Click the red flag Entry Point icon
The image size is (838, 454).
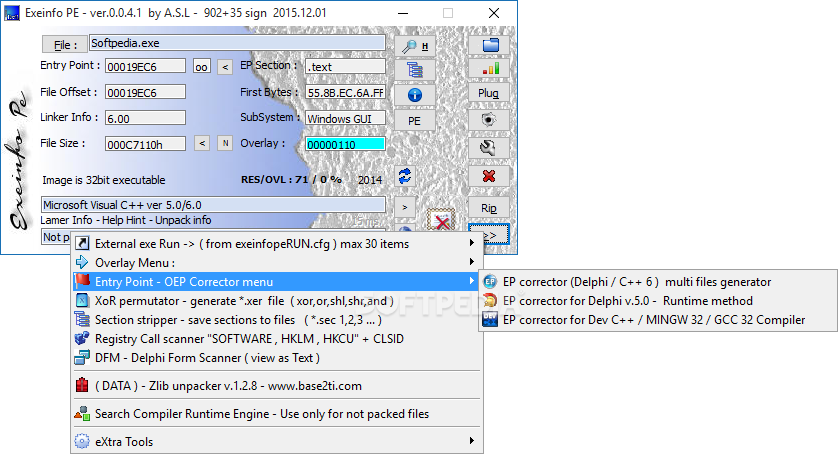82,281
